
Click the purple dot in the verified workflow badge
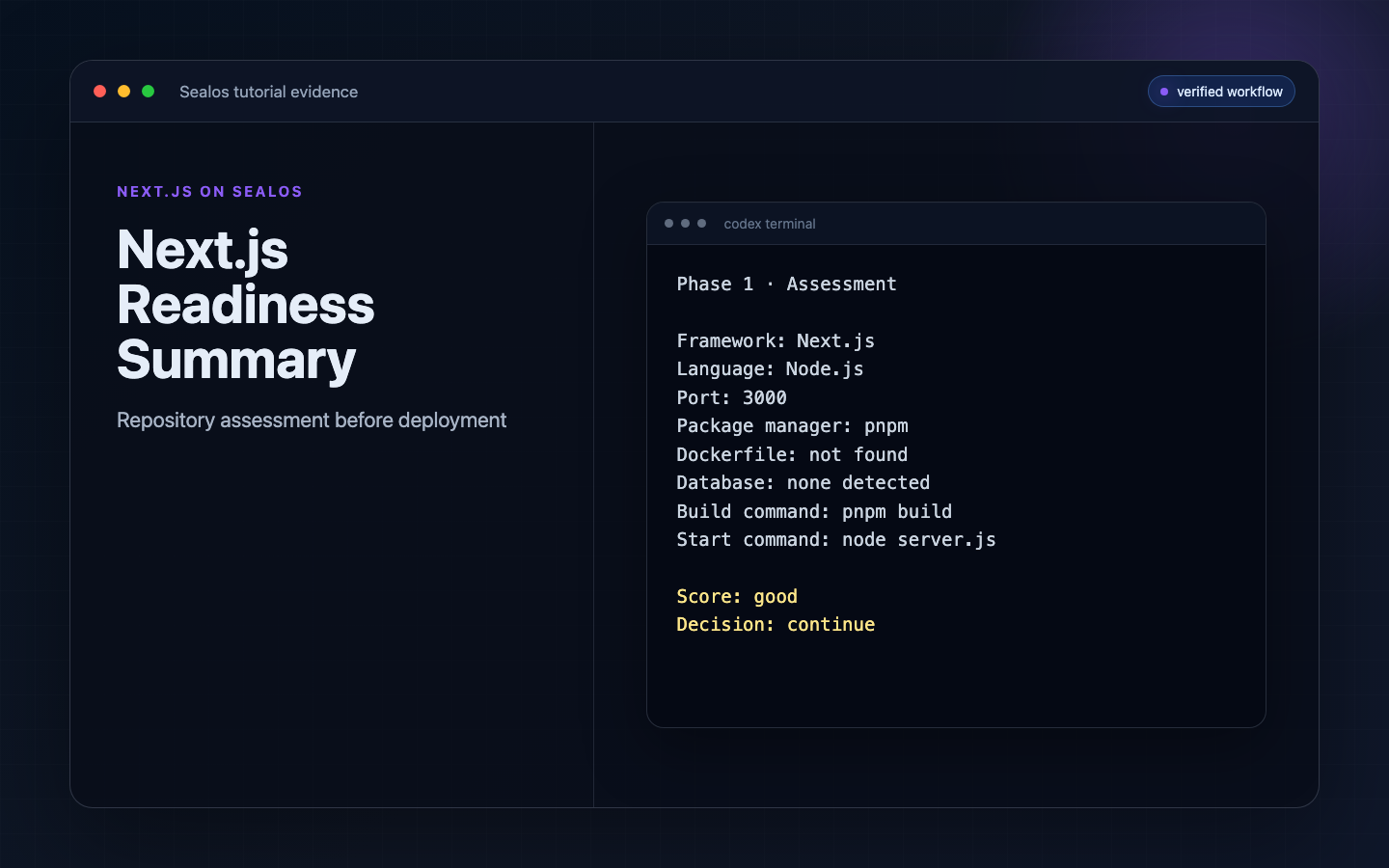click(x=1164, y=92)
